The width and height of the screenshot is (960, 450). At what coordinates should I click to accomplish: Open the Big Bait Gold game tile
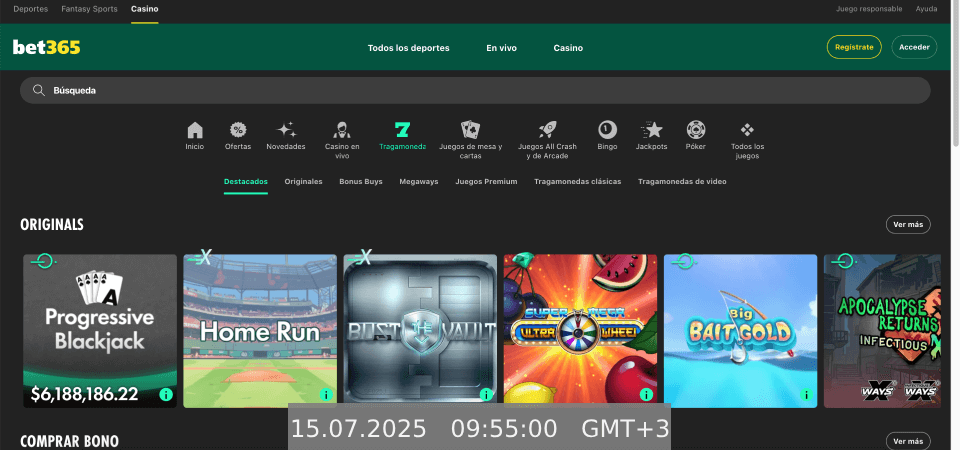741,331
